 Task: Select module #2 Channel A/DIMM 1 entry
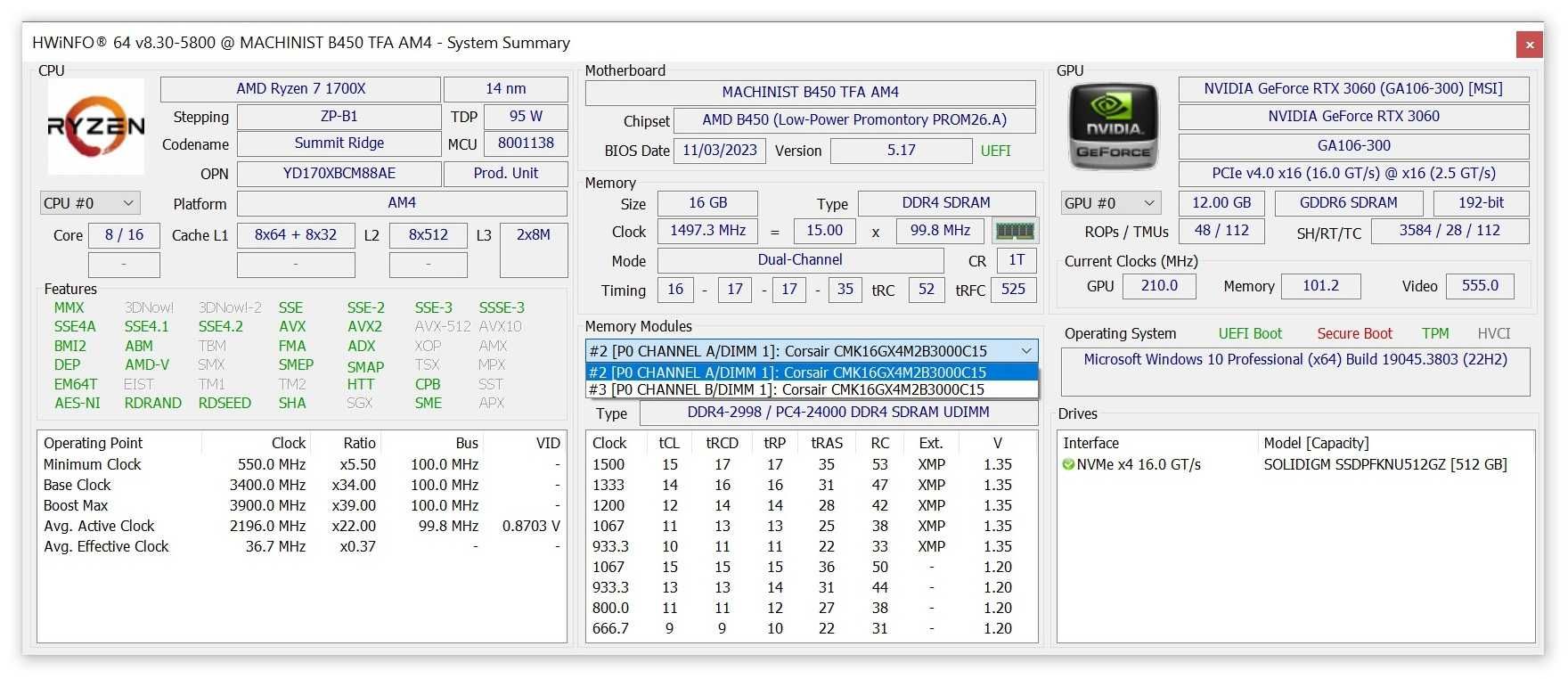pos(812,372)
